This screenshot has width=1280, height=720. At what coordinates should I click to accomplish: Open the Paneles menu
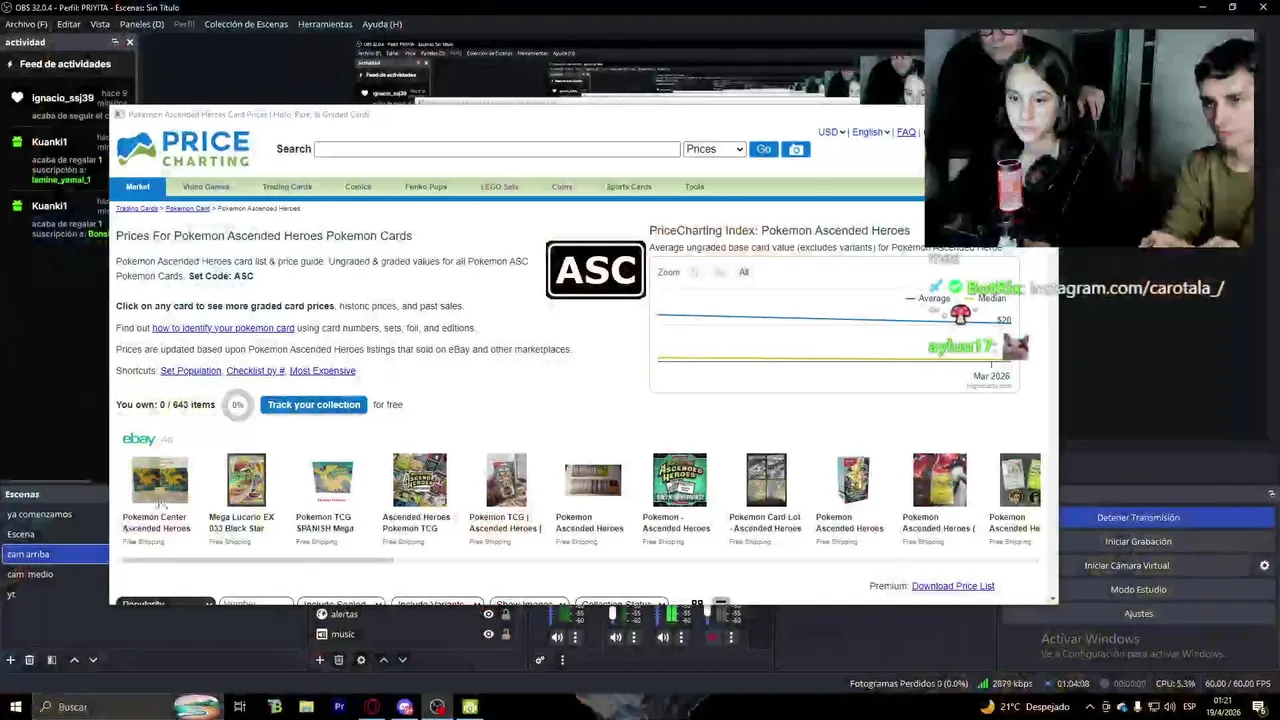point(142,24)
